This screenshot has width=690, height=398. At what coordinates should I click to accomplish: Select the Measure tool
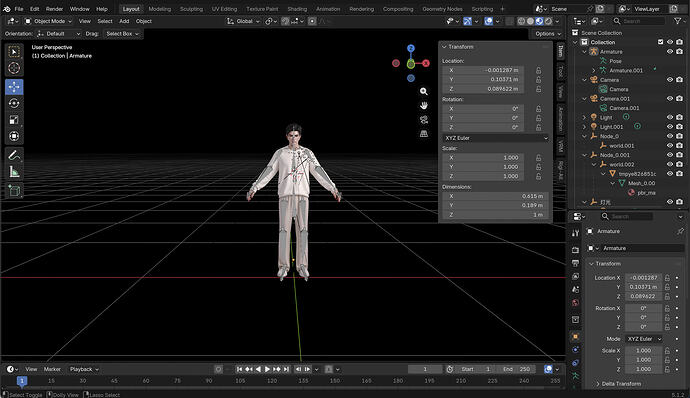[14, 172]
